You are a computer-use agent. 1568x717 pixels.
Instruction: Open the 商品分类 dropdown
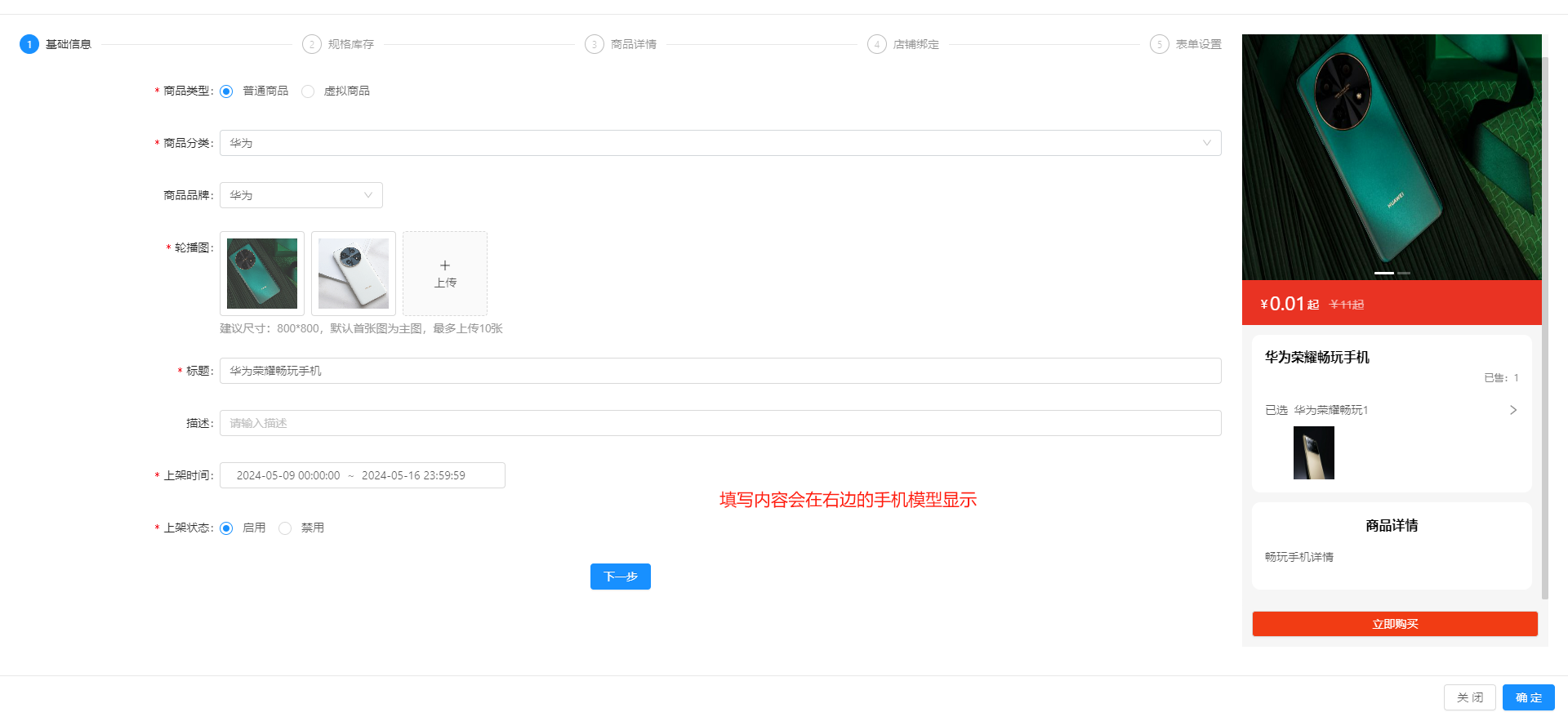click(x=720, y=143)
